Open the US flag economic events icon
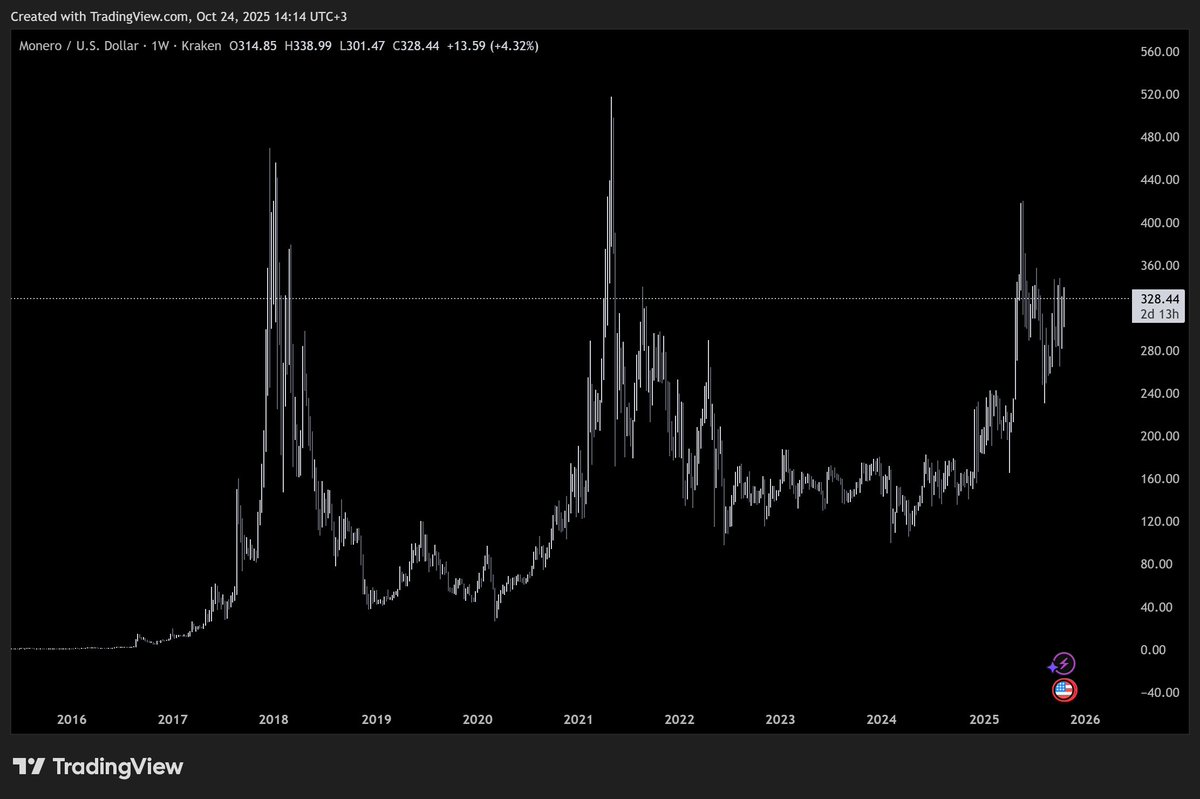The height and width of the screenshot is (799, 1200). click(x=1062, y=690)
